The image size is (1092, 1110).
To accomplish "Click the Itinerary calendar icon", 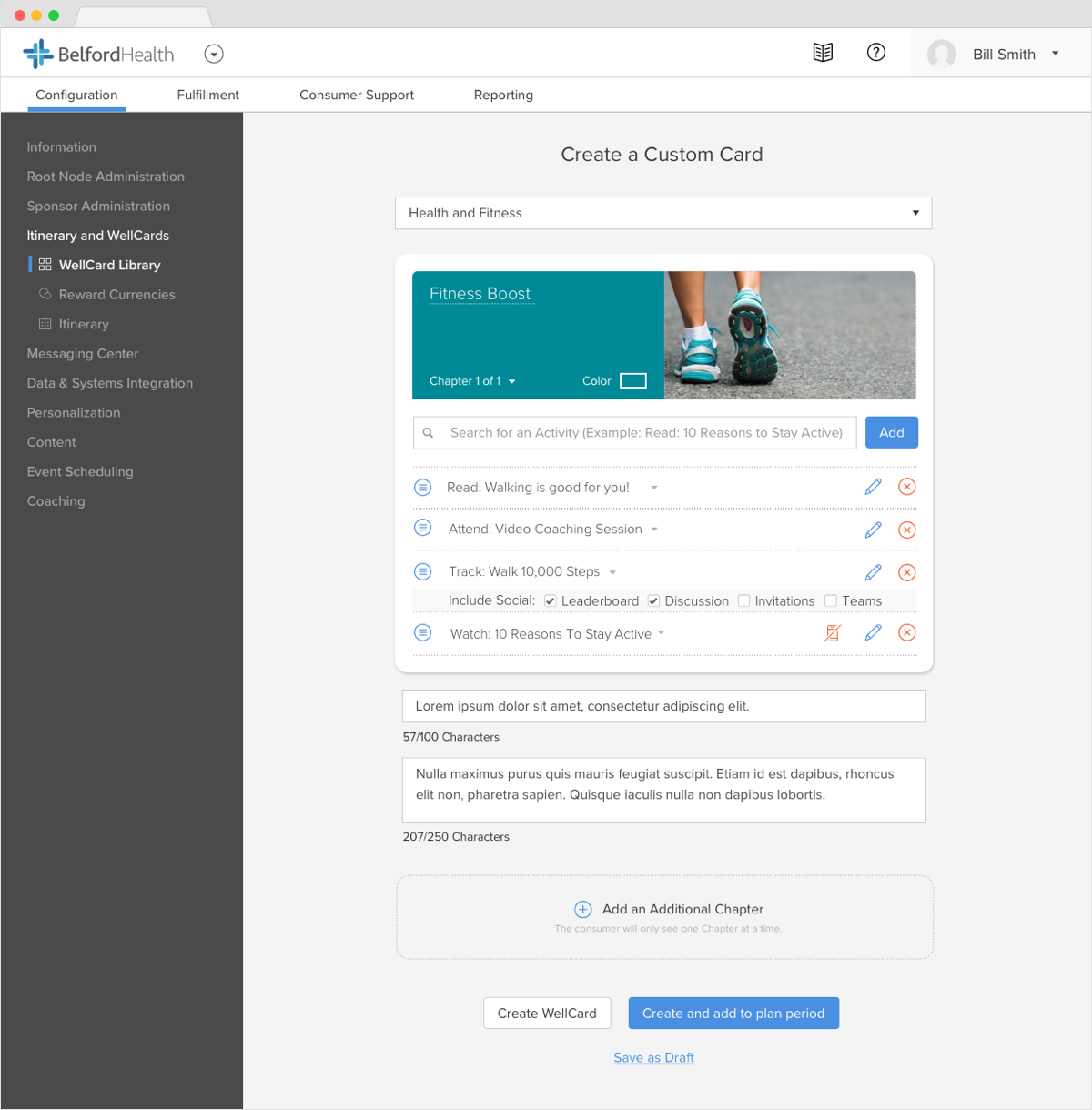I will 45,324.
